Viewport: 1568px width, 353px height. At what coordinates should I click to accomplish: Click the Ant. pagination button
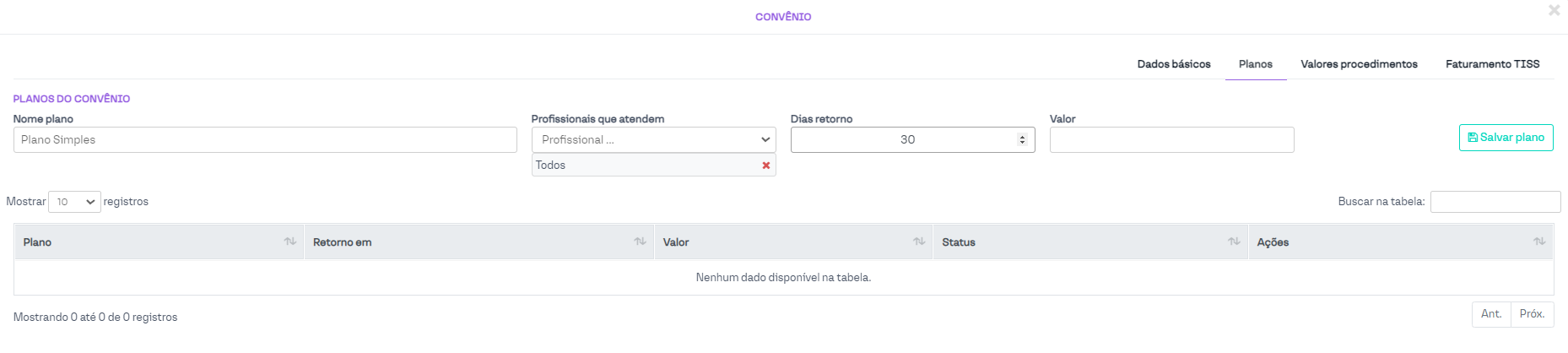pyautogui.click(x=1490, y=314)
